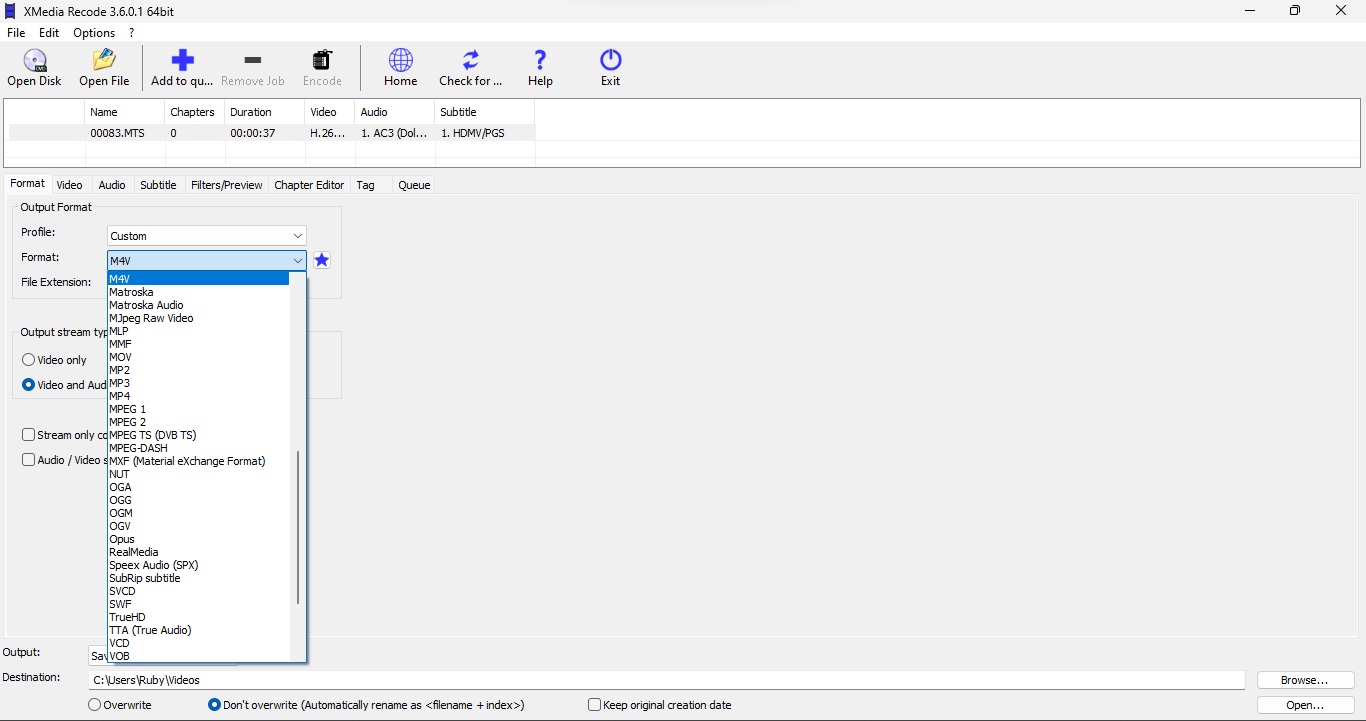Expand the Profile Custom dropdown
Viewport: 1366px width, 721px height.
point(207,236)
